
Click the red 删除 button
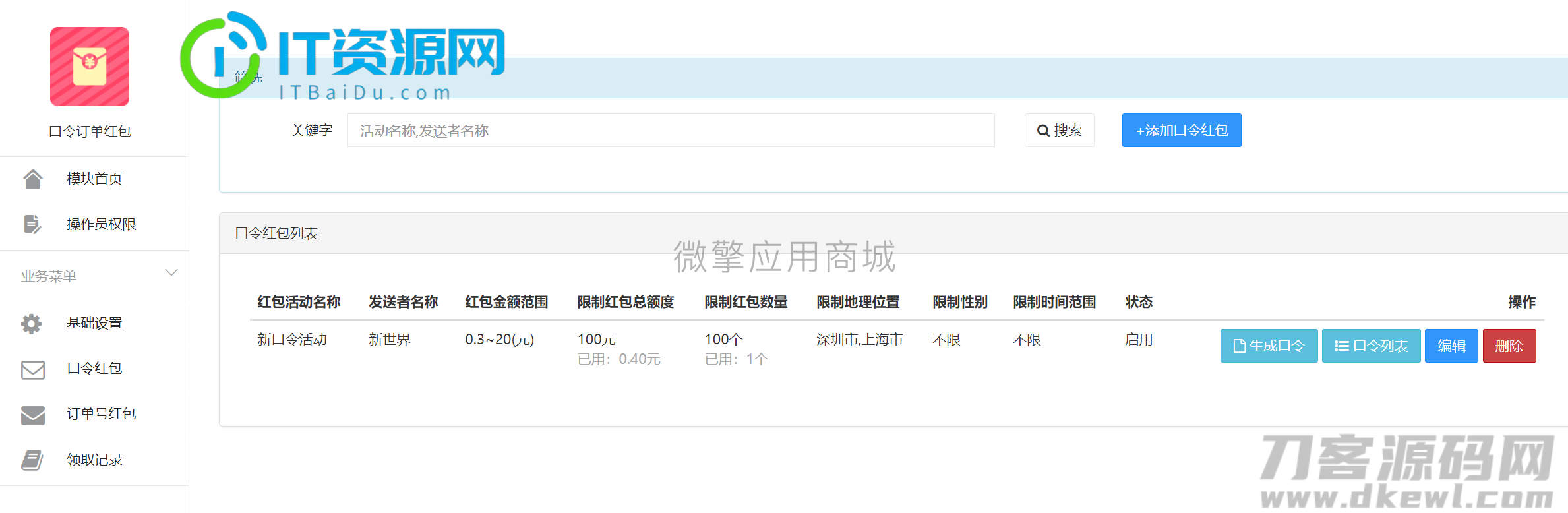click(1509, 346)
